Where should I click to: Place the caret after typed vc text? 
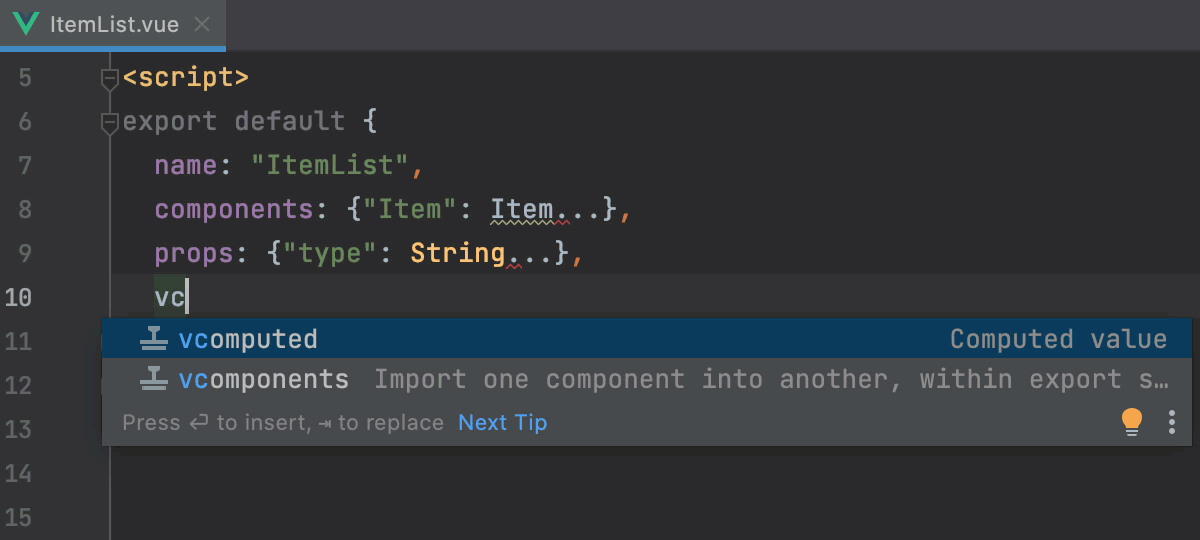pos(187,298)
